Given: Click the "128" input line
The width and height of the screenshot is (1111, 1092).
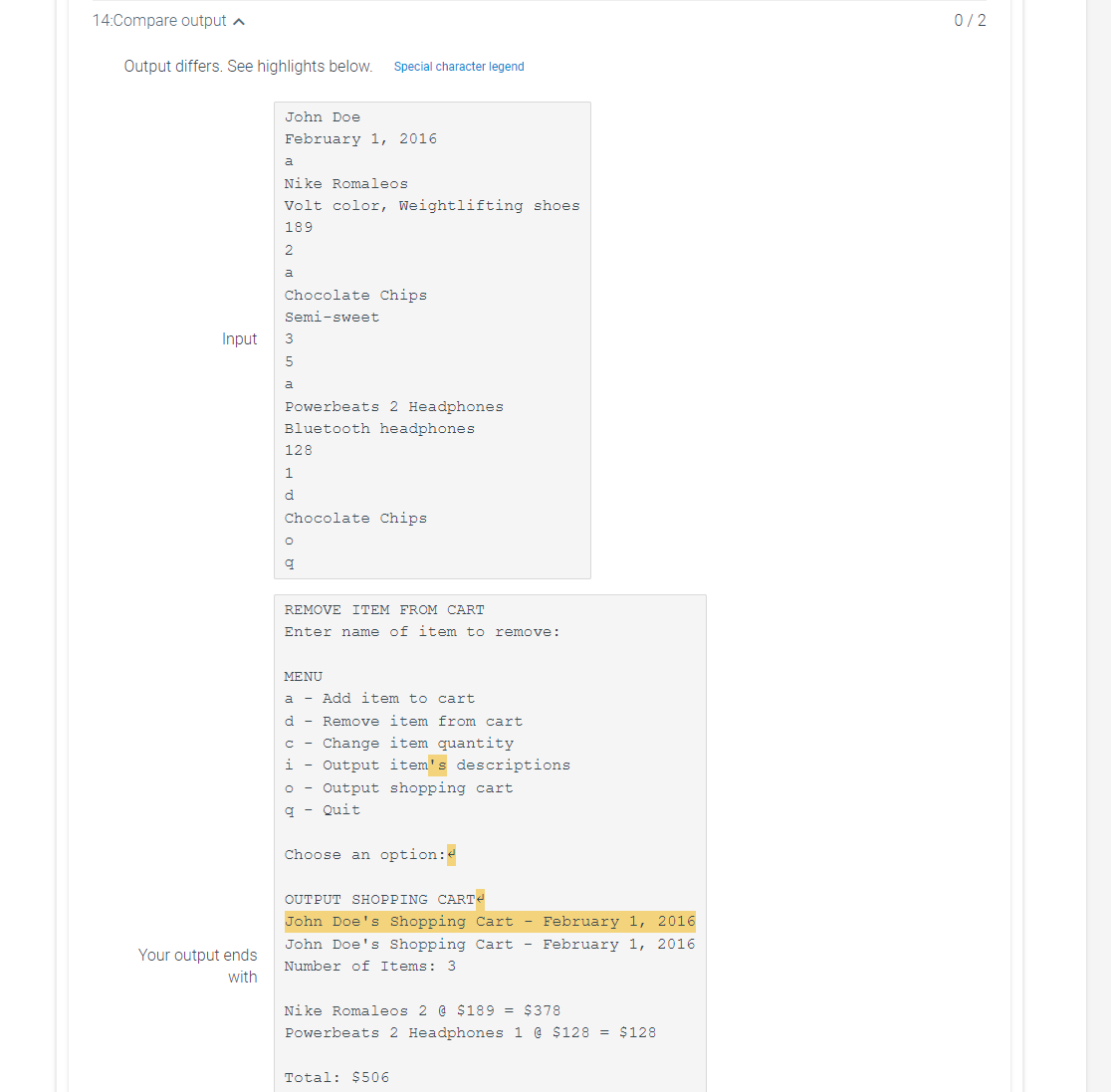Looking at the screenshot, I should tap(299, 451).
